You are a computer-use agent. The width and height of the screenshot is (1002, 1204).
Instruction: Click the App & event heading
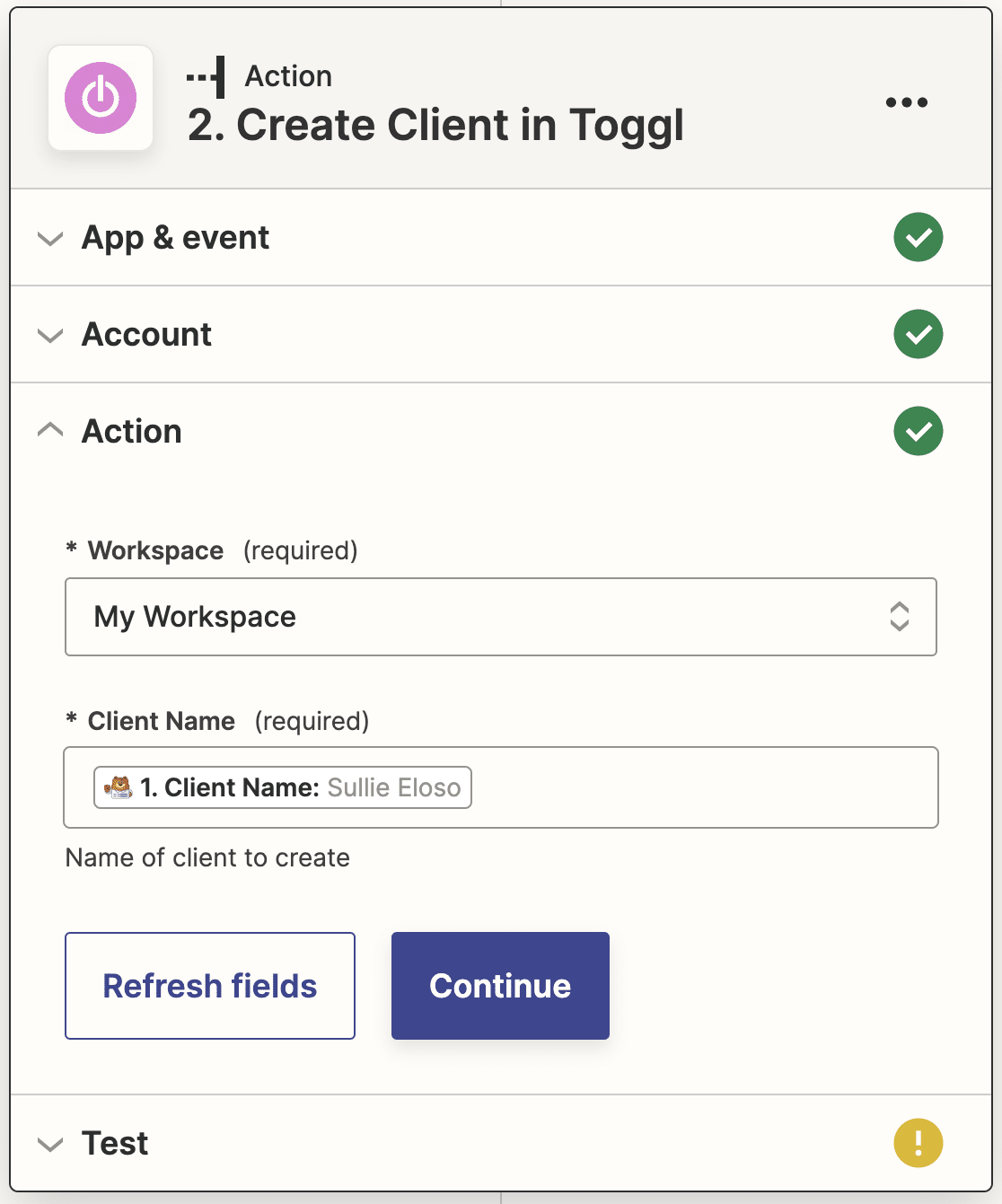pos(175,238)
